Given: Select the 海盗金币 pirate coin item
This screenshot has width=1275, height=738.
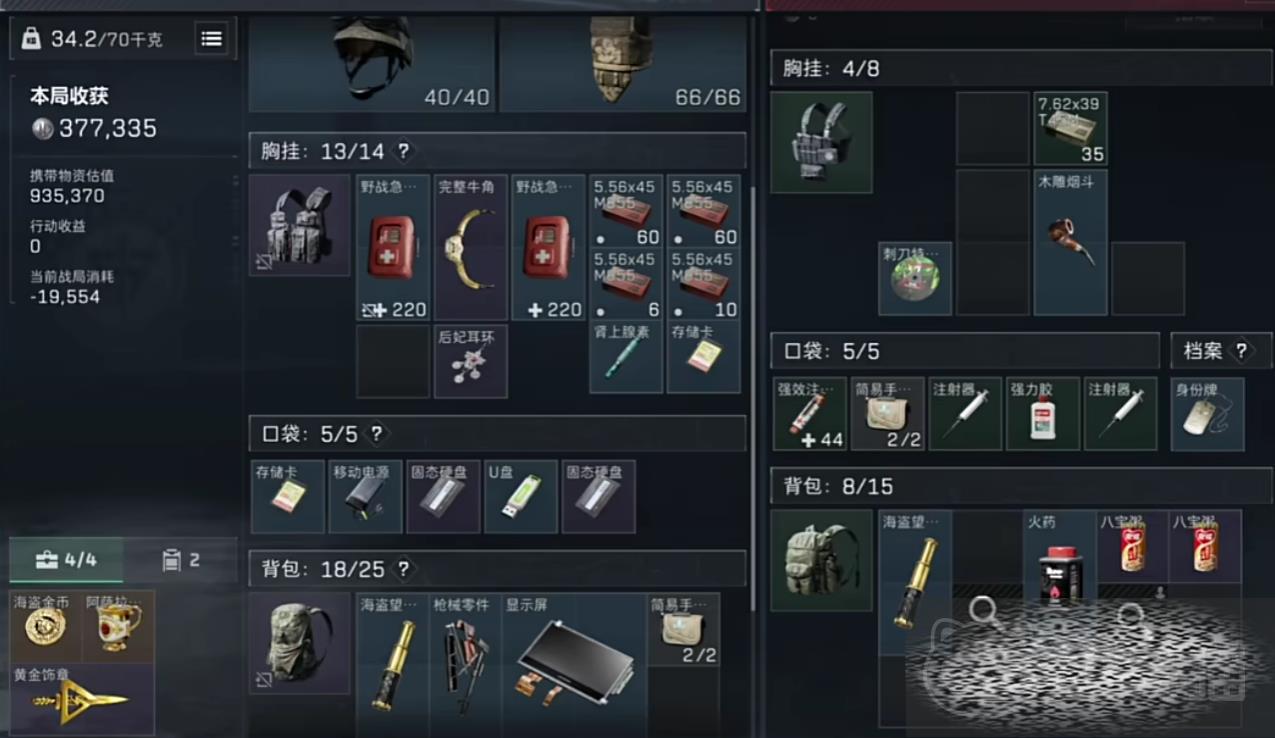Looking at the screenshot, I should 46,626.
